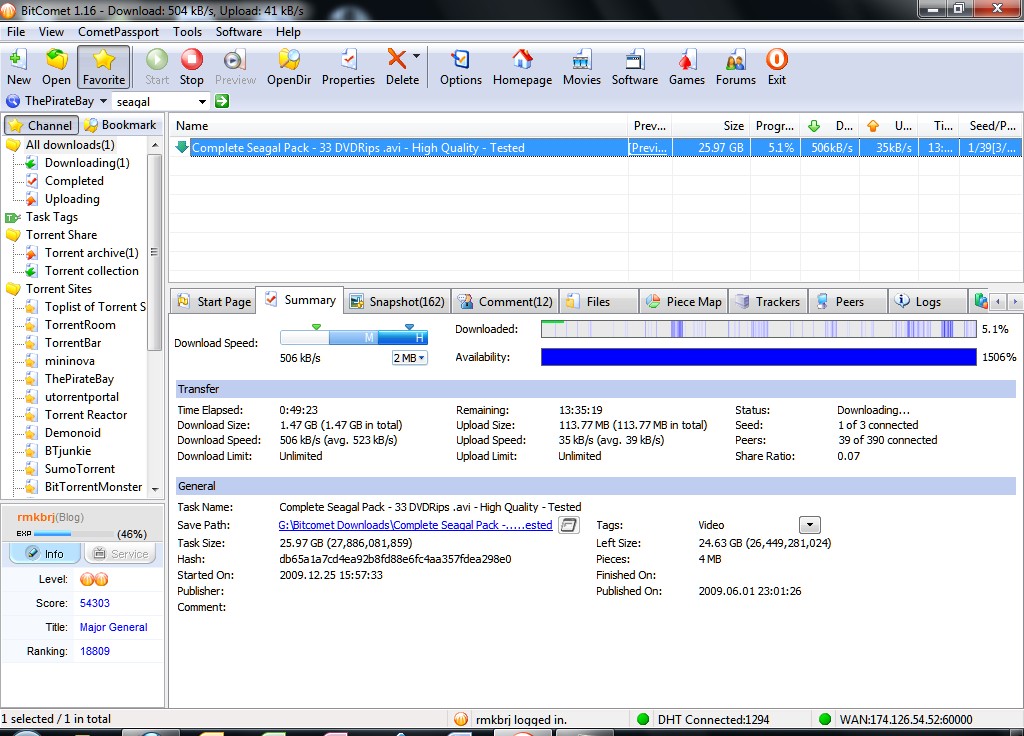Screen dimensions: 1024x736
Task: Stop the task with red Stop icon
Action: [191, 67]
